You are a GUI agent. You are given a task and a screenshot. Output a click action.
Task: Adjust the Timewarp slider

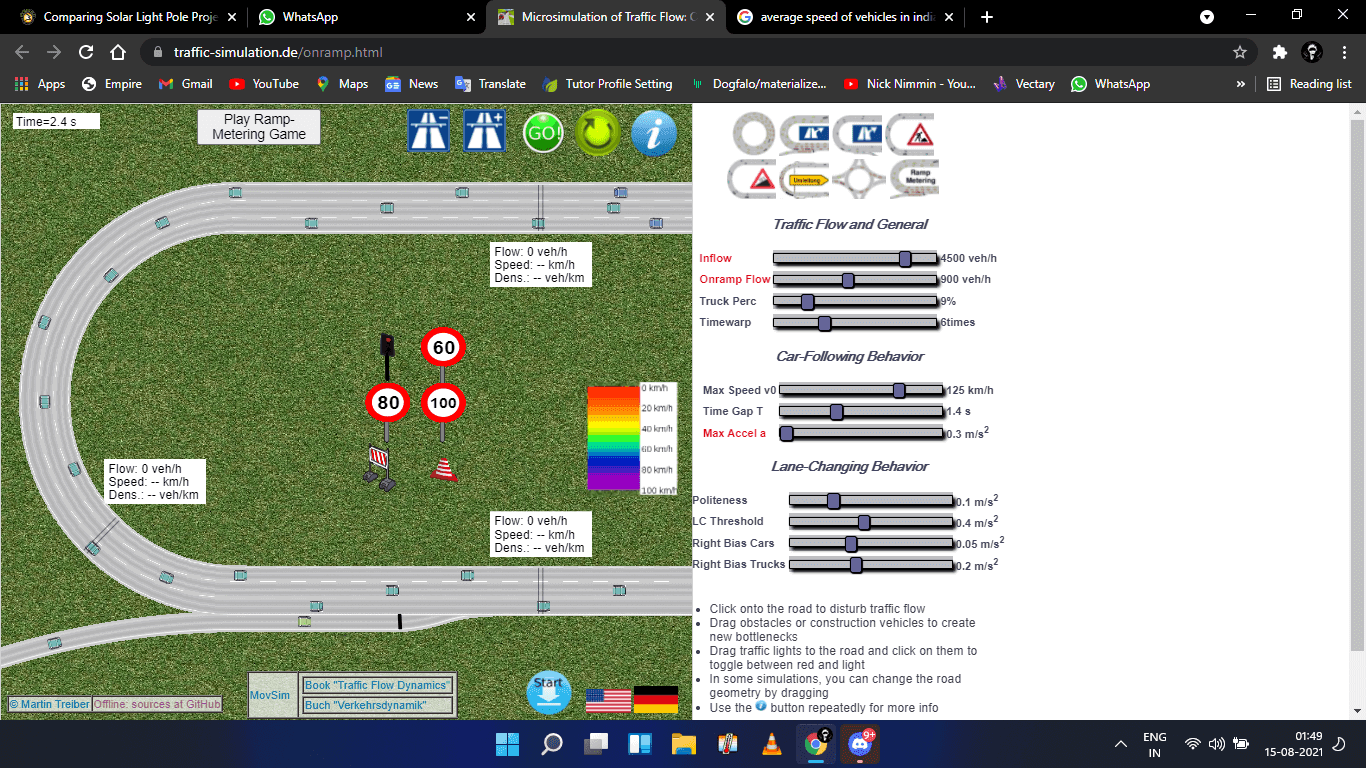point(855,323)
